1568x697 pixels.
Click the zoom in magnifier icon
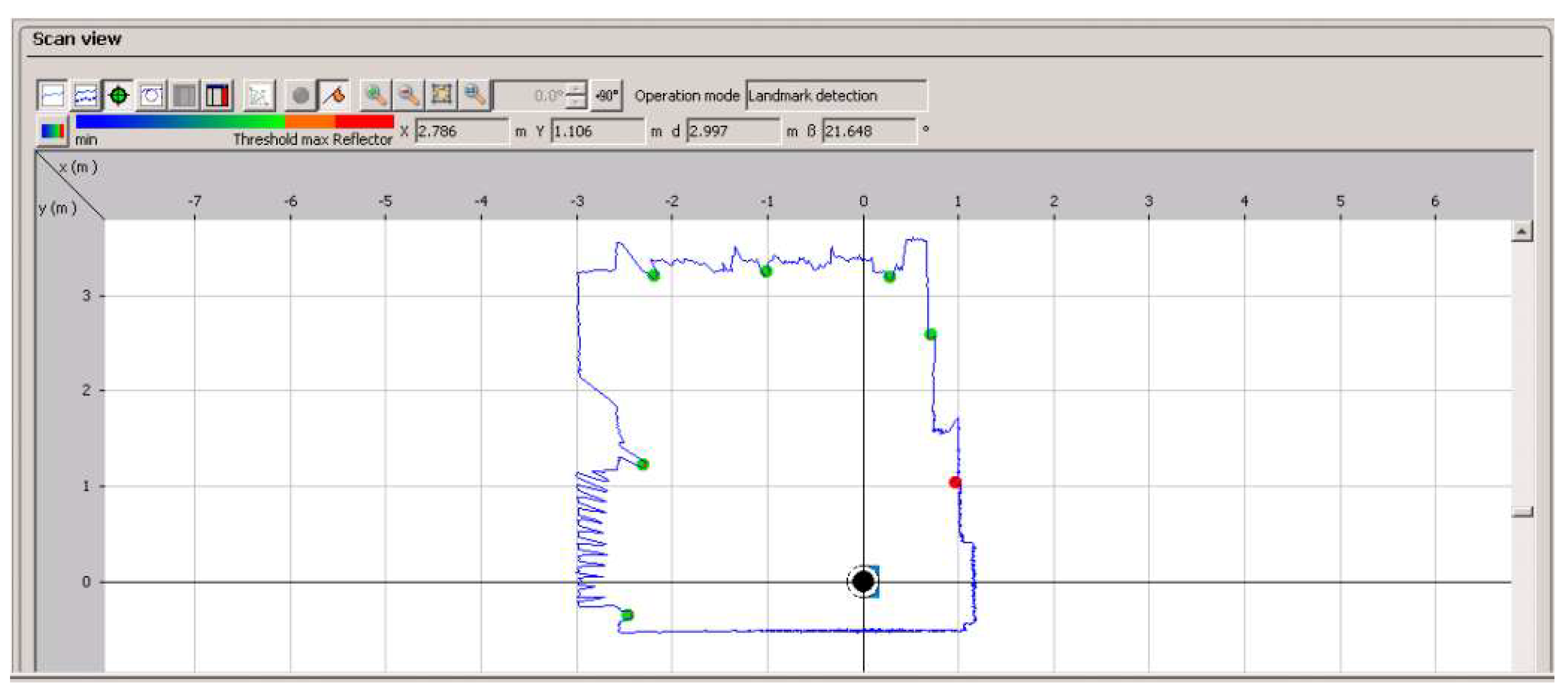(x=376, y=95)
